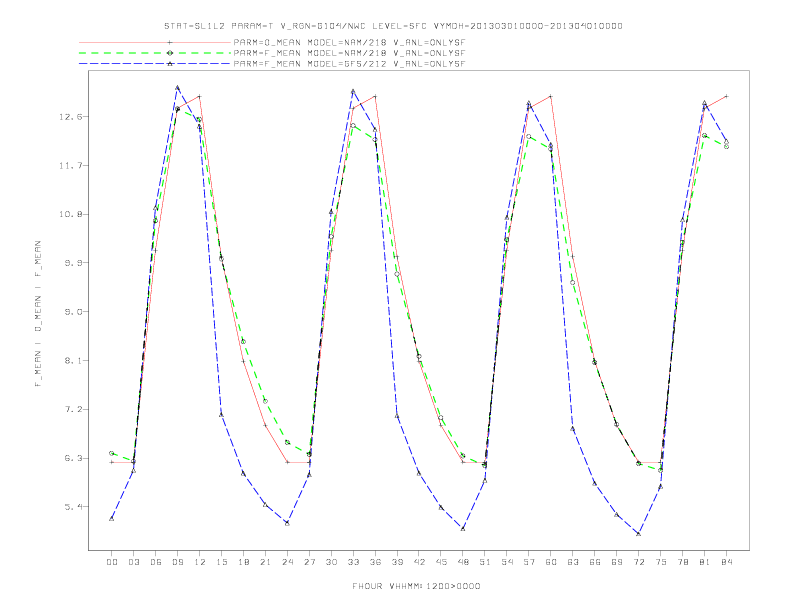The height and width of the screenshot is (612, 792).
Task: Click x-axis hour label 18
Action: (x=243, y=562)
